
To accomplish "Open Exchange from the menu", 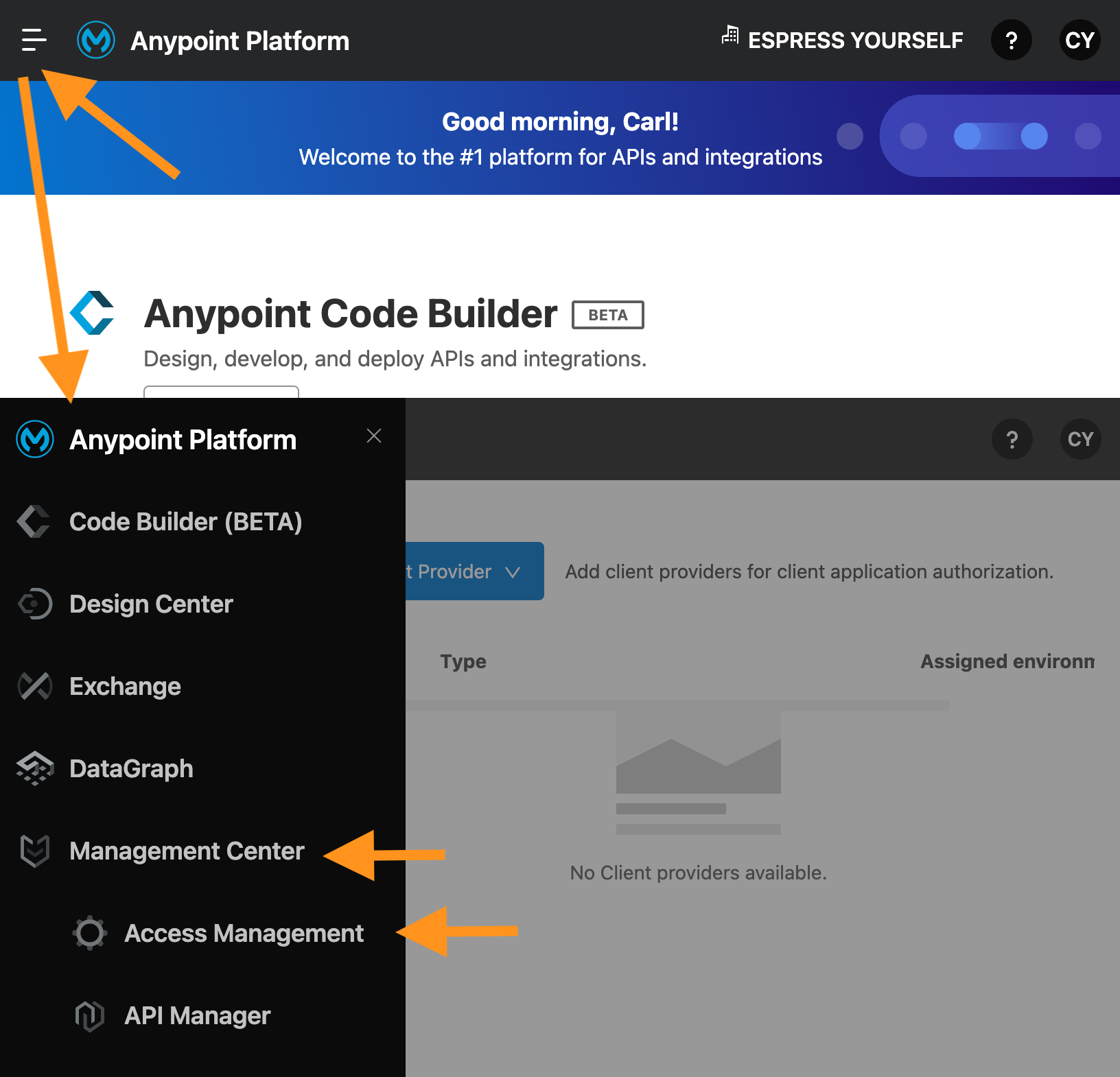I will (126, 687).
